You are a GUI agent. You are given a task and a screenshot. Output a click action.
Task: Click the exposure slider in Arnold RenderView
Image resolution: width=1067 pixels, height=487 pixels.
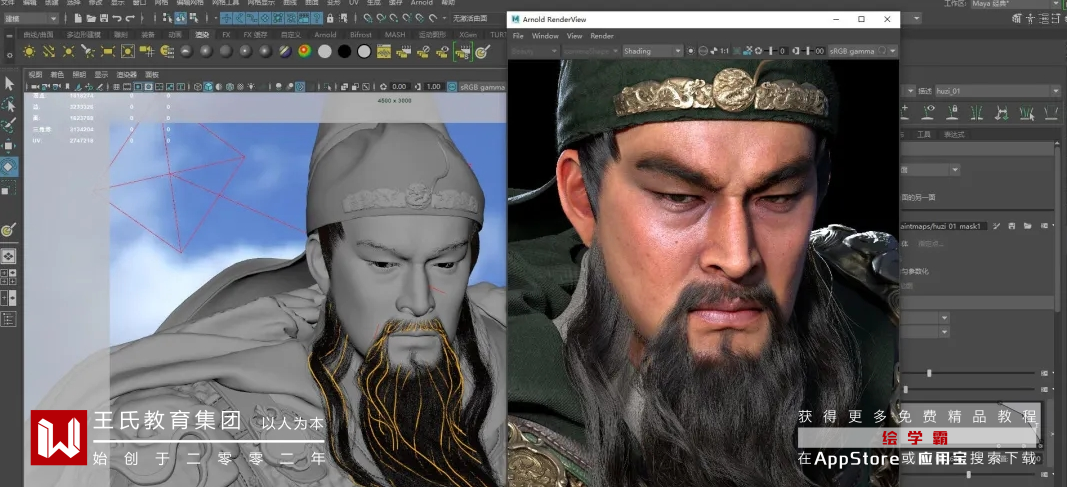771,51
